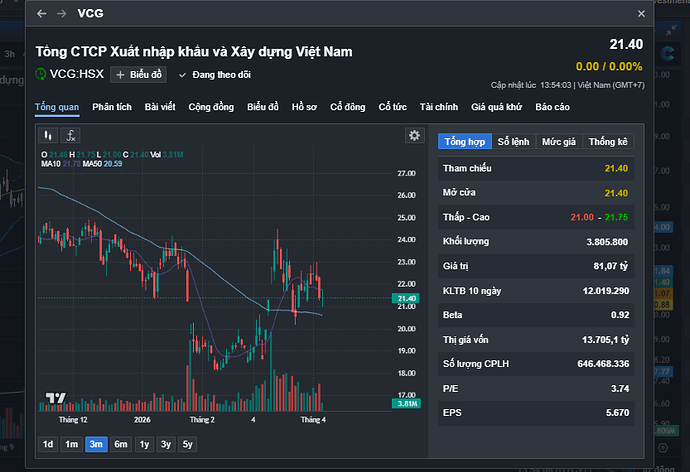Go back with the left arrow
Viewport: 690px width, 472px height.
pos(42,14)
